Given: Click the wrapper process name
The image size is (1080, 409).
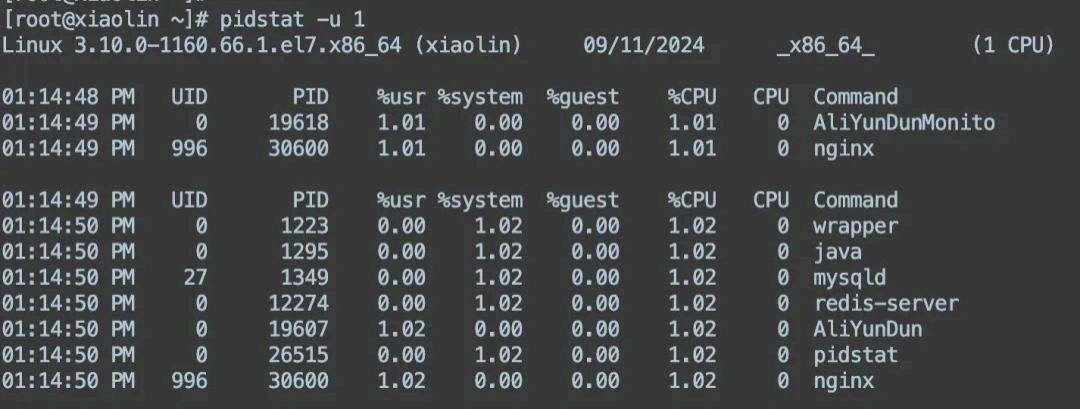Looking at the screenshot, I should (x=855, y=226).
